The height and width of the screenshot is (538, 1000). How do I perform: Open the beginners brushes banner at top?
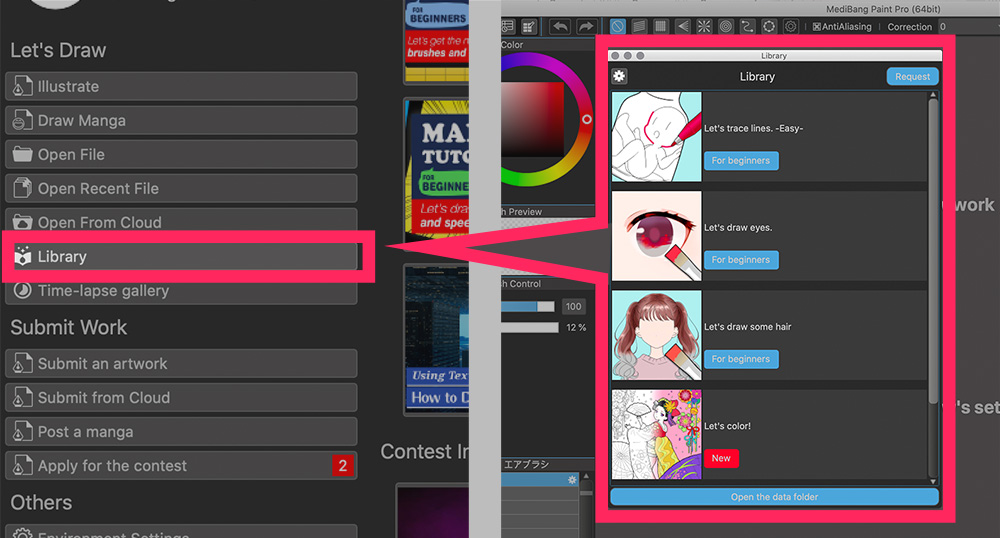(437, 40)
